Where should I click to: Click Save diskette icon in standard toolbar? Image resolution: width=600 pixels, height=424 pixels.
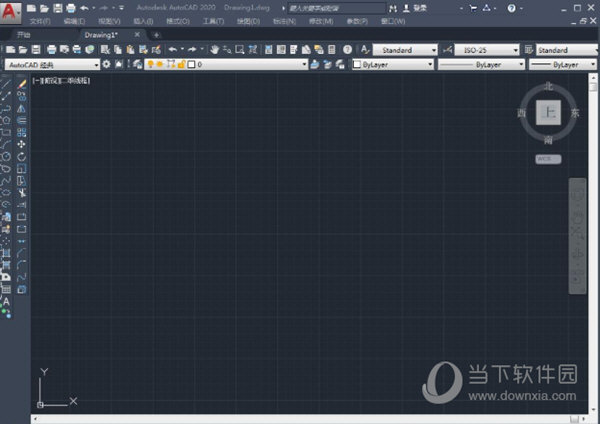tap(36, 49)
